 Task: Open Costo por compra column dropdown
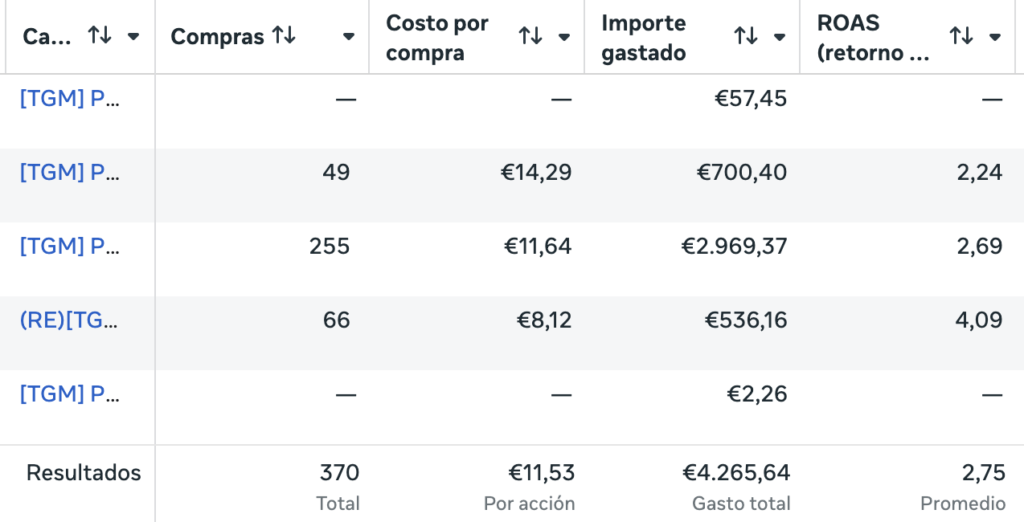point(564,37)
